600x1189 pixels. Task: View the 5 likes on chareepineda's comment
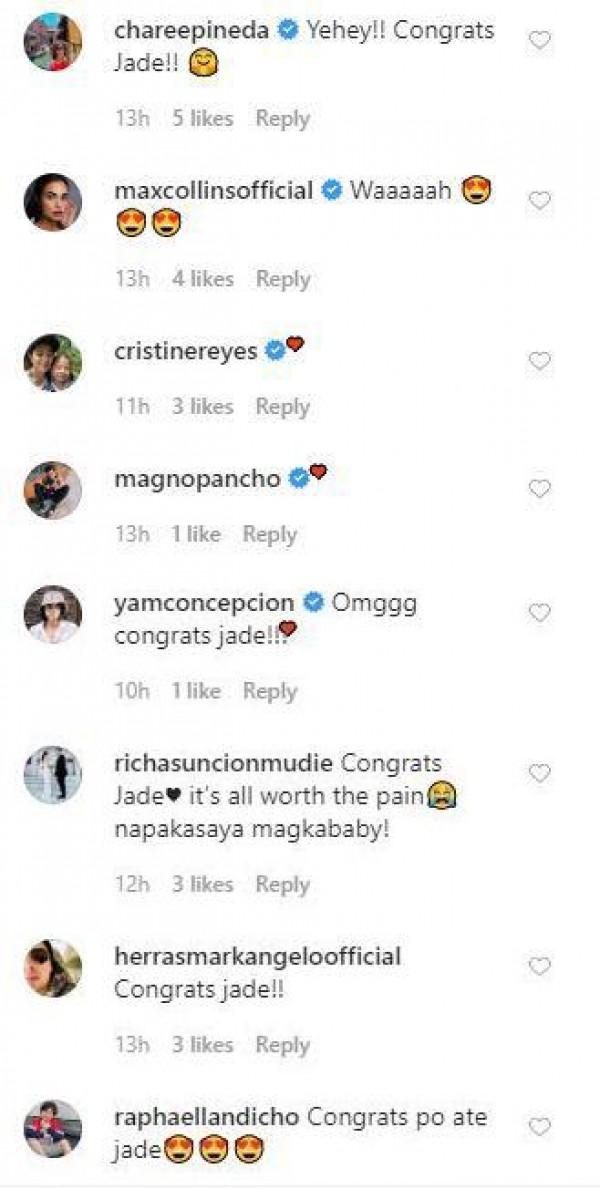click(205, 118)
